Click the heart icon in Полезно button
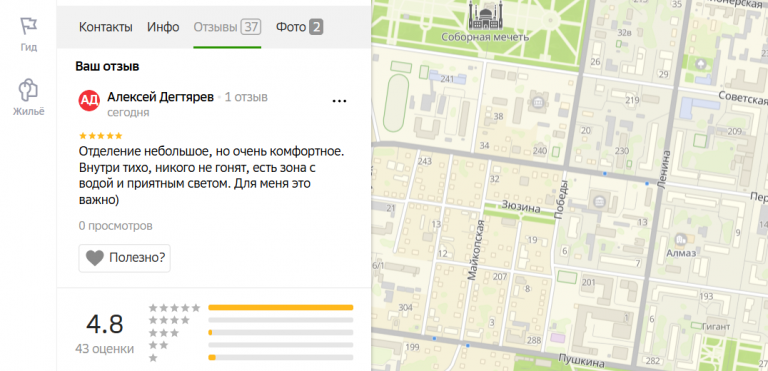The image size is (768, 371). coord(95,258)
